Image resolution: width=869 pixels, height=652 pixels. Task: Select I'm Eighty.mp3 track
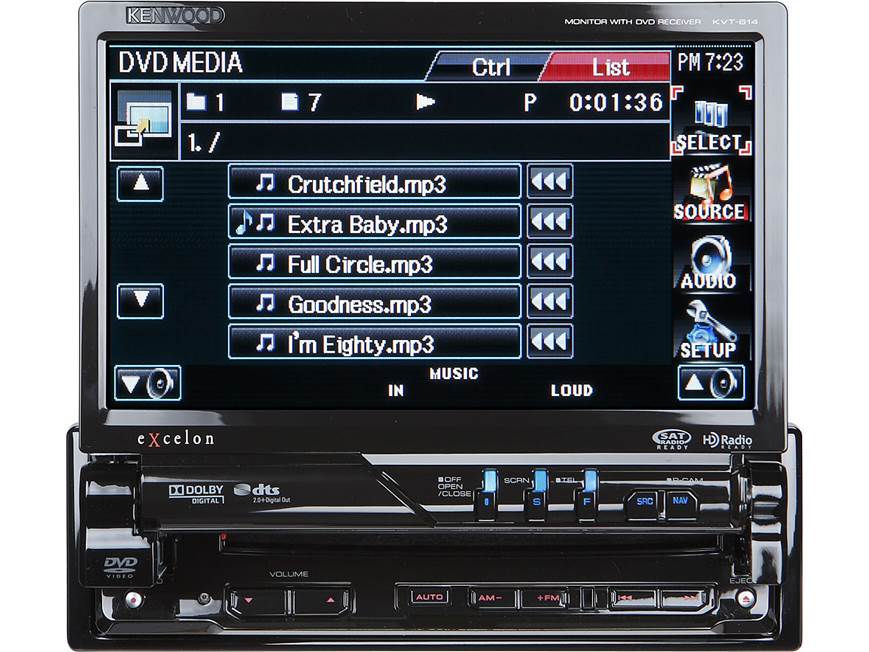375,342
